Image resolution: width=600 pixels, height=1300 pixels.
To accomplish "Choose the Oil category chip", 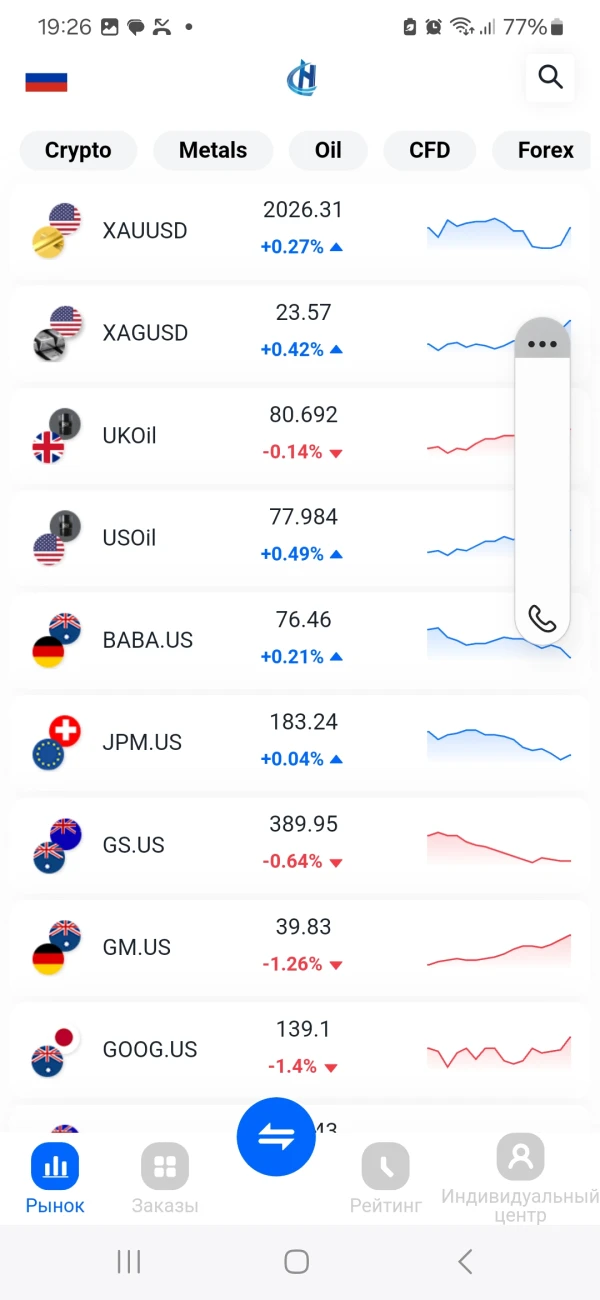I will [x=328, y=151].
